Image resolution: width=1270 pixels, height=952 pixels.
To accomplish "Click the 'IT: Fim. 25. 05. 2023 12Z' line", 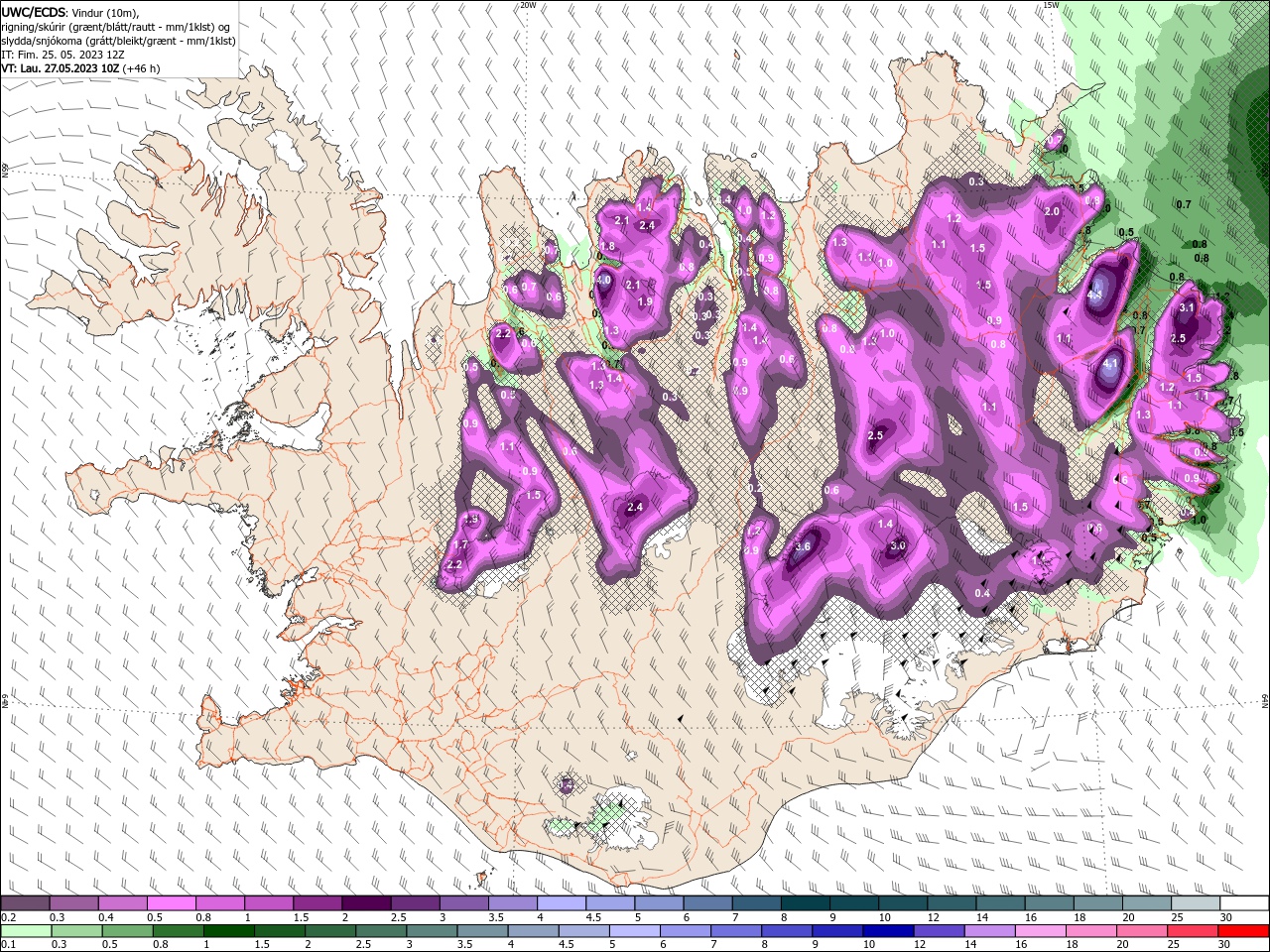I will [x=63, y=55].
